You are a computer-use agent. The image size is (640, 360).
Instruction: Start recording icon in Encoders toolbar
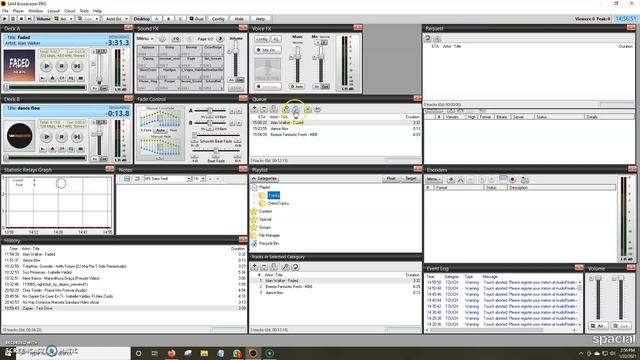[513, 180]
